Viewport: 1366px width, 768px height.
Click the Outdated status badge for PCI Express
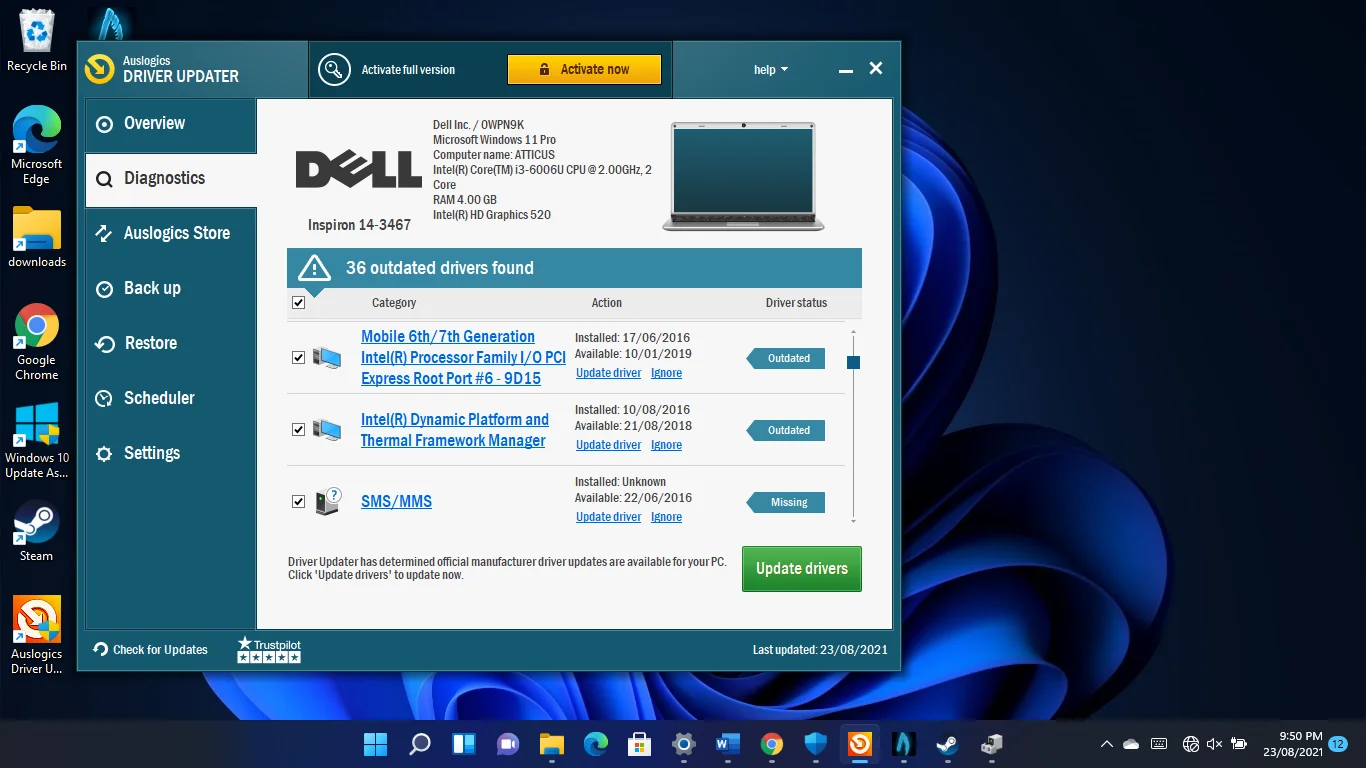coord(786,358)
